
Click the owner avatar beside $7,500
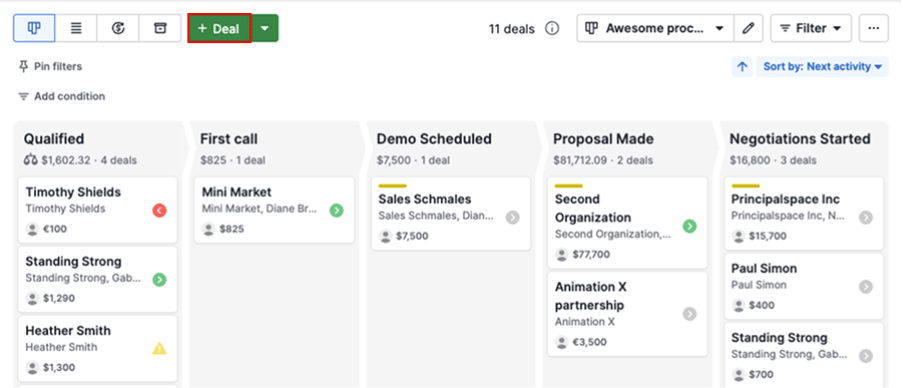(x=386, y=236)
